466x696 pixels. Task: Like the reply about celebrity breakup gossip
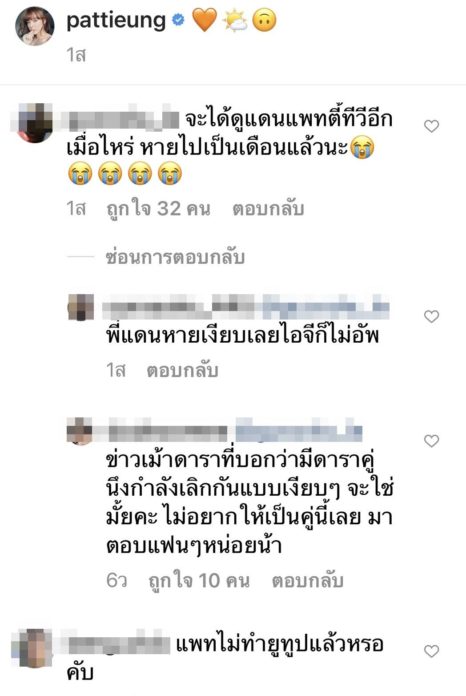point(431,441)
